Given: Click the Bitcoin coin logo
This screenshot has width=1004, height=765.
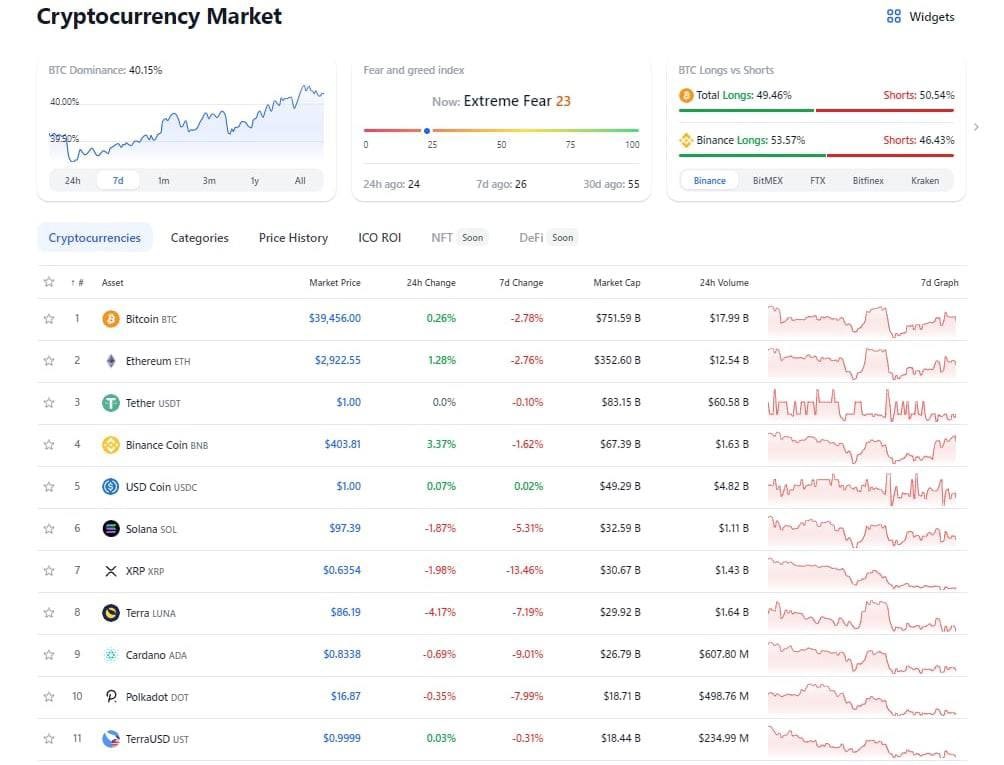Looking at the screenshot, I should pyautogui.click(x=111, y=319).
